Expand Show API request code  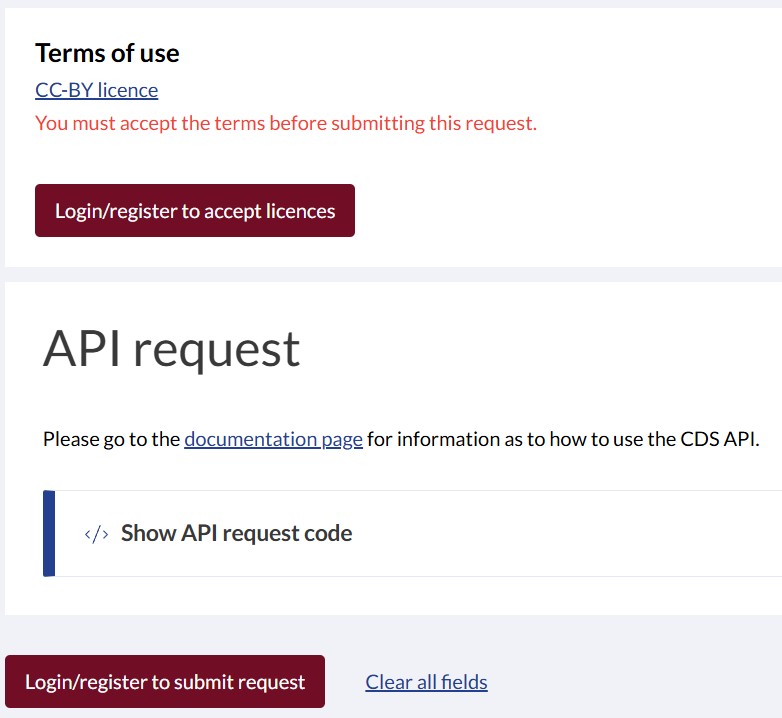[236, 534]
